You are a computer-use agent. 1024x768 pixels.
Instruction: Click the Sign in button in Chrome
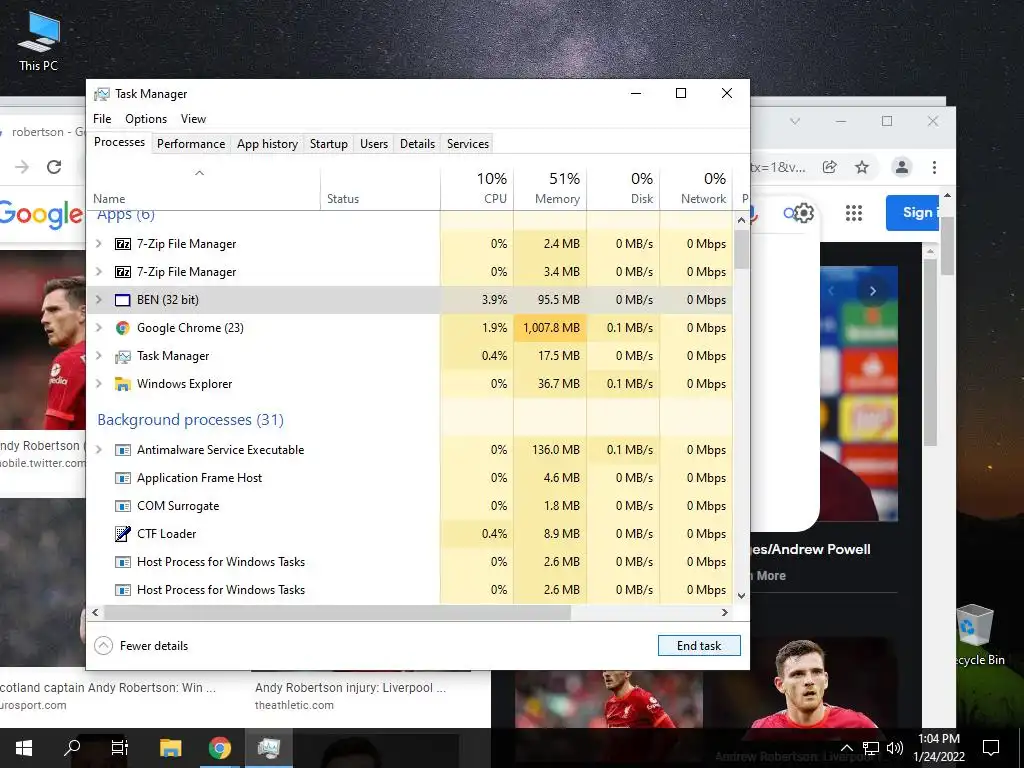click(912, 213)
